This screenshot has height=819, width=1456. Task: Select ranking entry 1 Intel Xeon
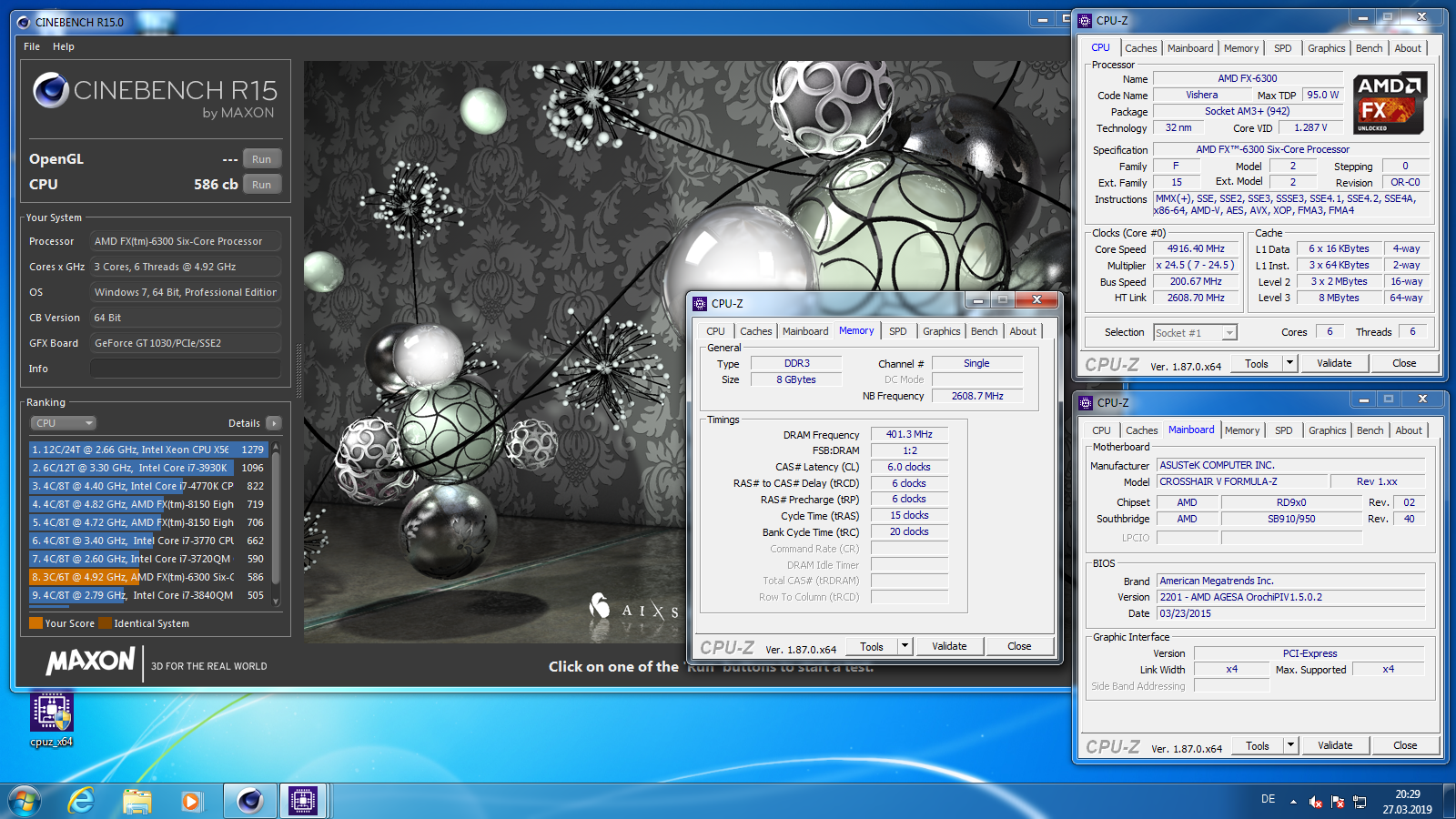click(148, 450)
